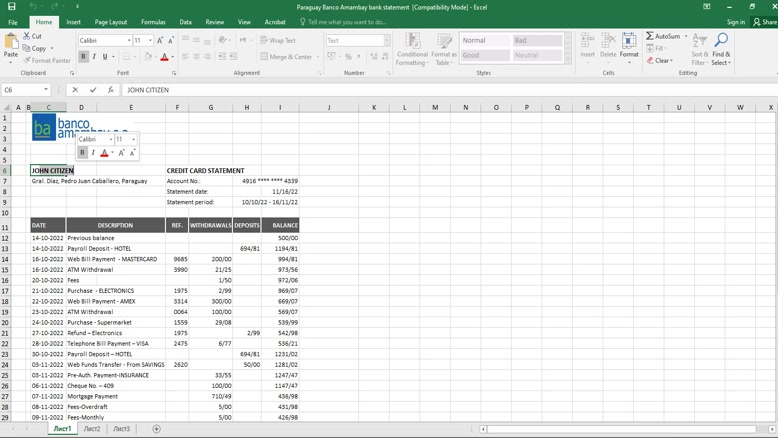
Task: Click Sign in at top right
Action: [x=736, y=22]
